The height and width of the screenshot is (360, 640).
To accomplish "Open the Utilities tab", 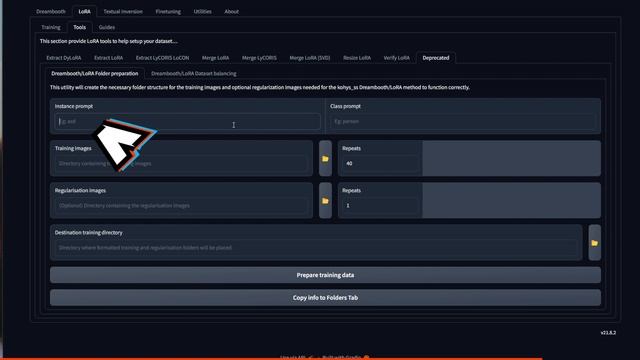I will point(202,11).
